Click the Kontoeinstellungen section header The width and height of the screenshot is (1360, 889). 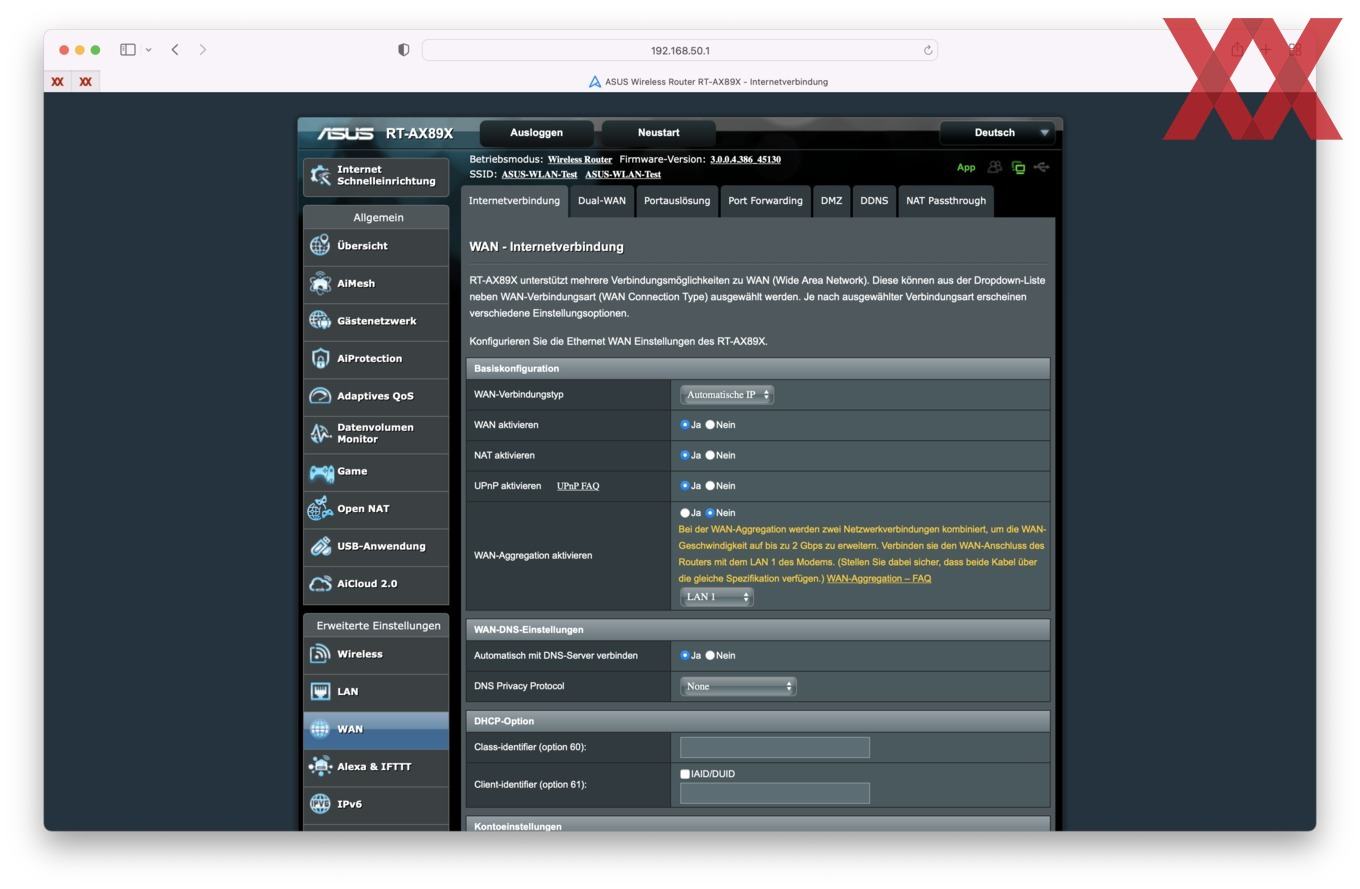tap(758, 825)
